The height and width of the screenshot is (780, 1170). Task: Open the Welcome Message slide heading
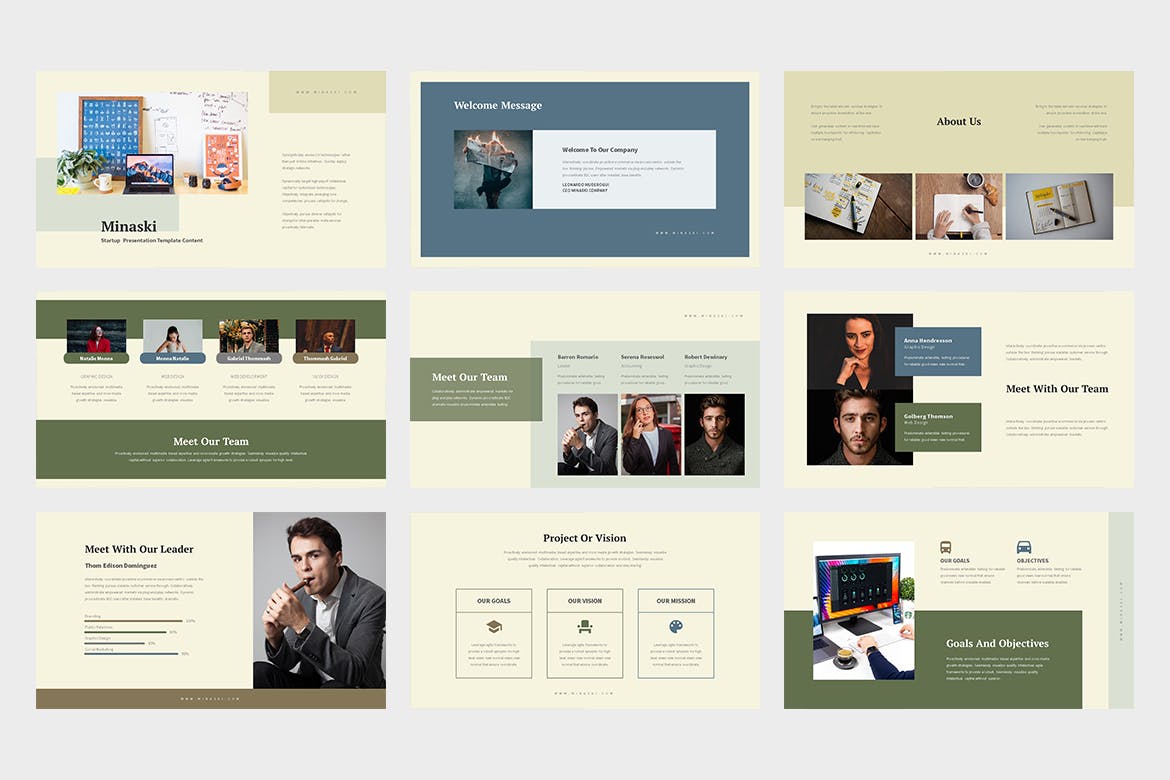point(498,106)
